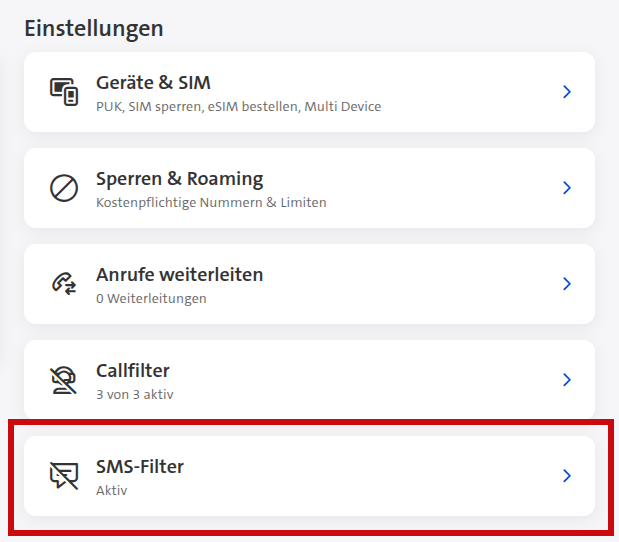
Task: Click the call forwarding phone icon
Action: click(x=64, y=284)
